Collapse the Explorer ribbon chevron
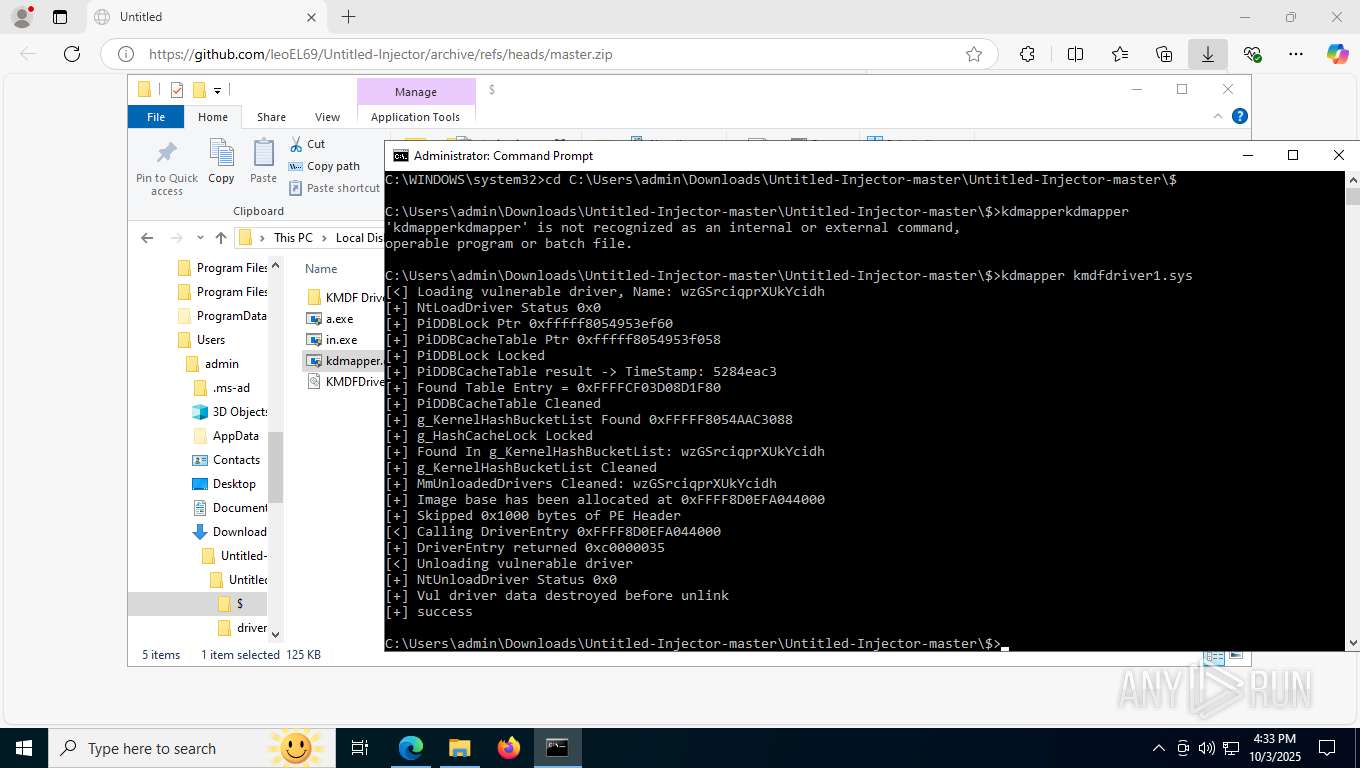This screenshot has height=768, width=1360. click(x=1218, y=116)
